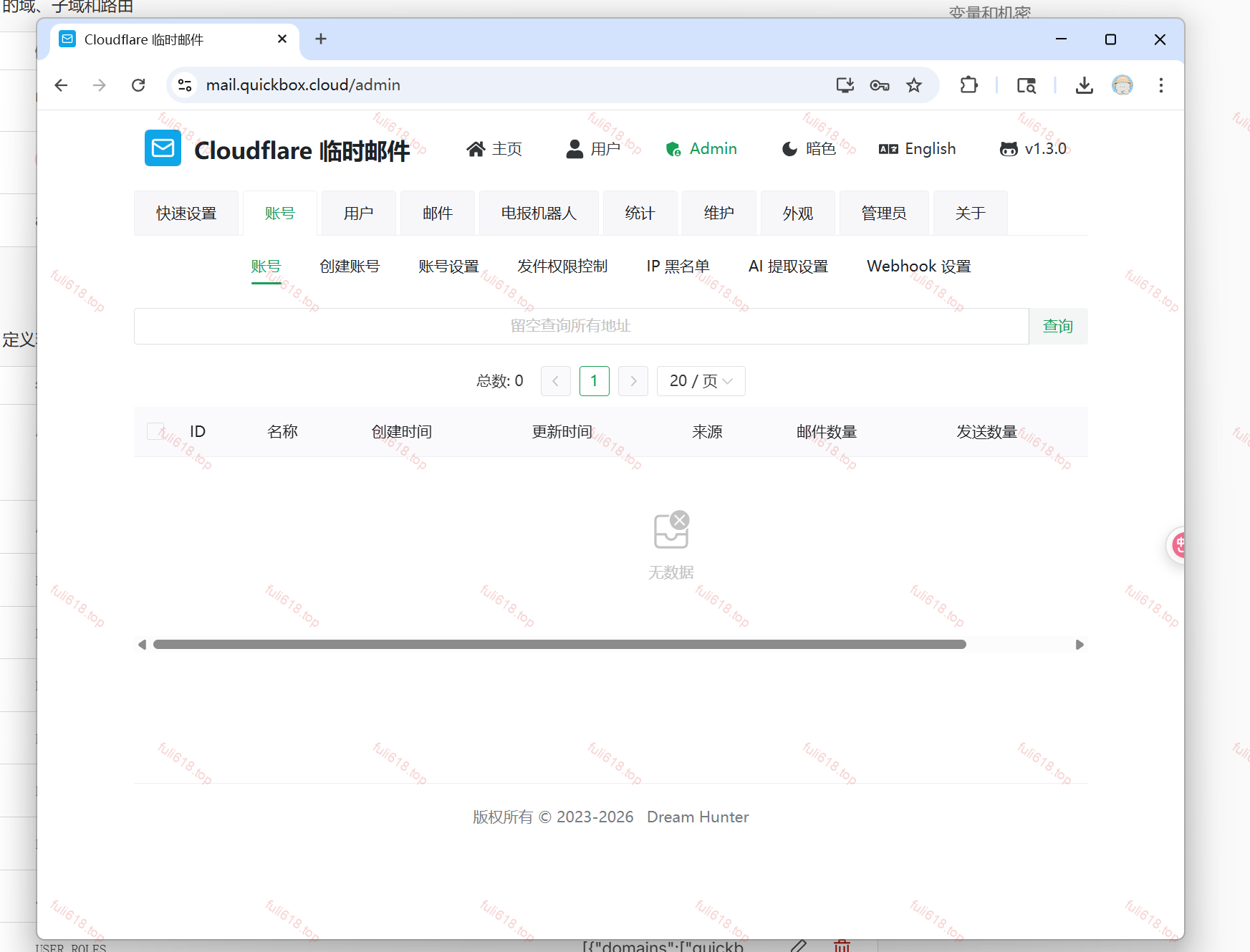Open the browser extensions puzzle icon
This screenshot has width=1250, height=952.
968,85
